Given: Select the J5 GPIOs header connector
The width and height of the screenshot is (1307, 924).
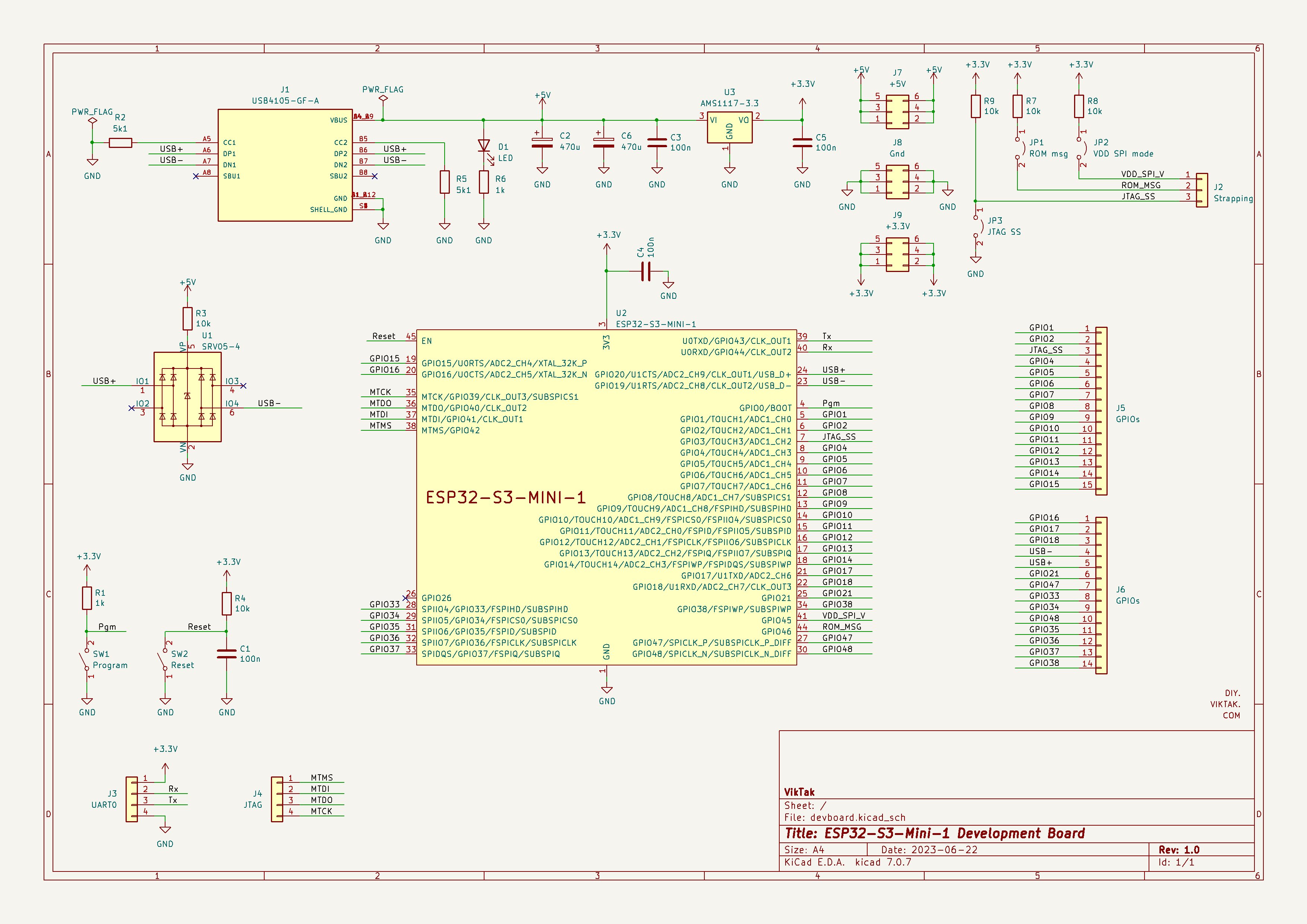Looking at the screenshot, I should 1102,411.
